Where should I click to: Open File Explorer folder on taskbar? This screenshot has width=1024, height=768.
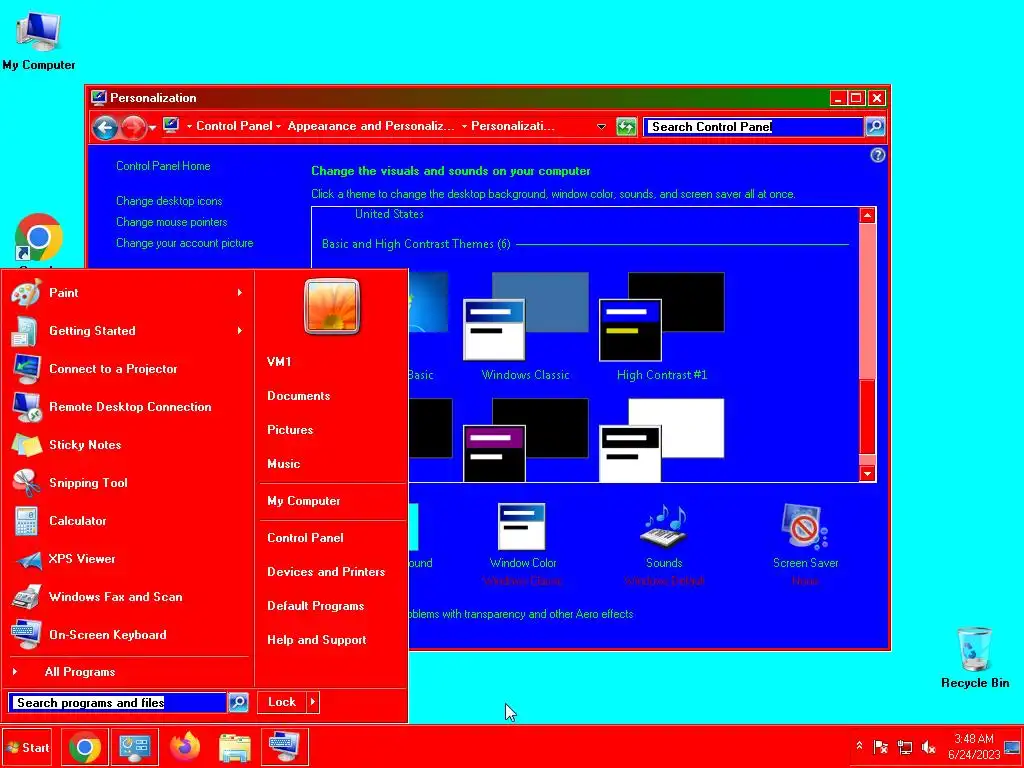[234, 746]
